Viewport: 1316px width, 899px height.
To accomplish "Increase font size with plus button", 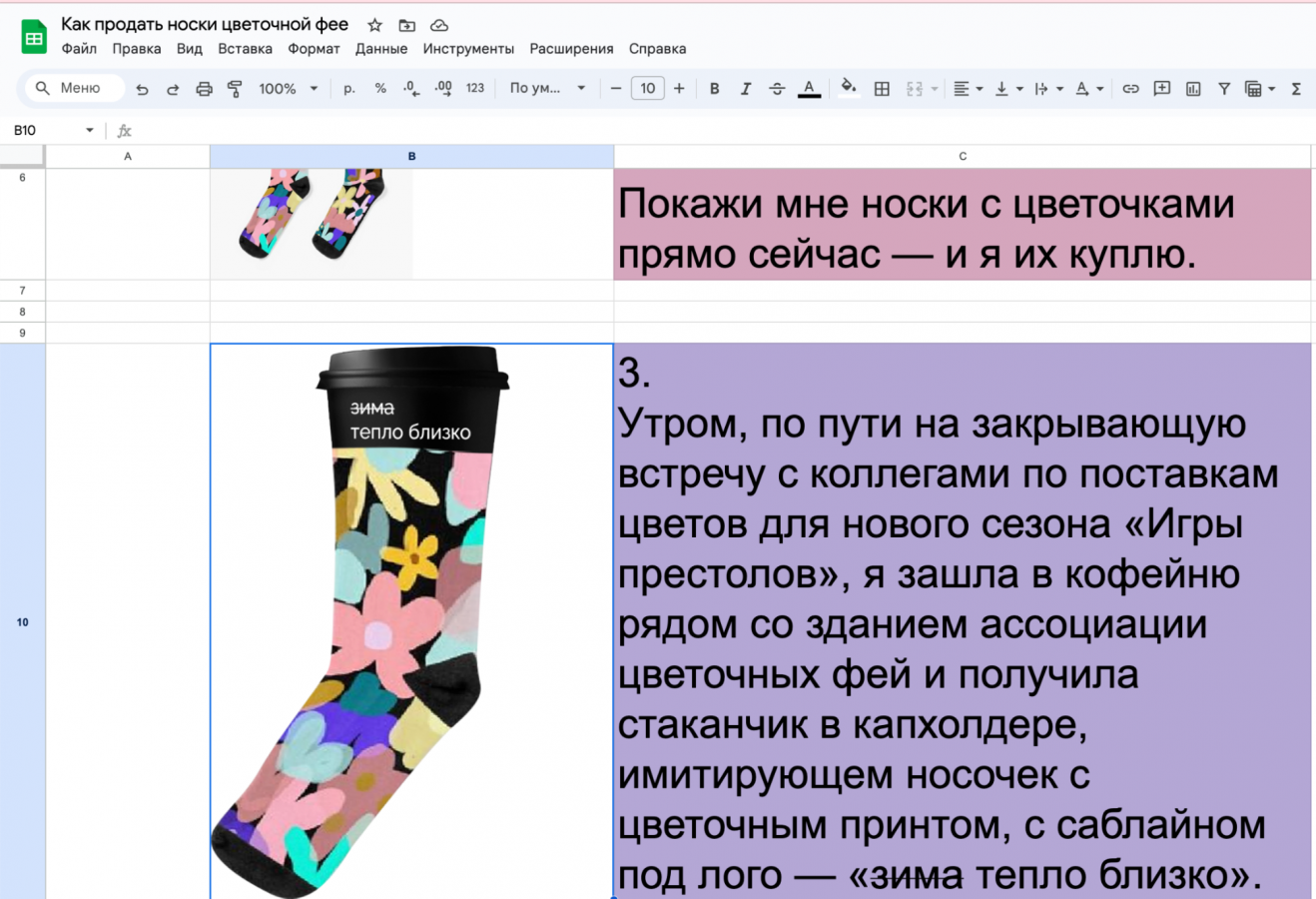I will [x=679, y=89].
